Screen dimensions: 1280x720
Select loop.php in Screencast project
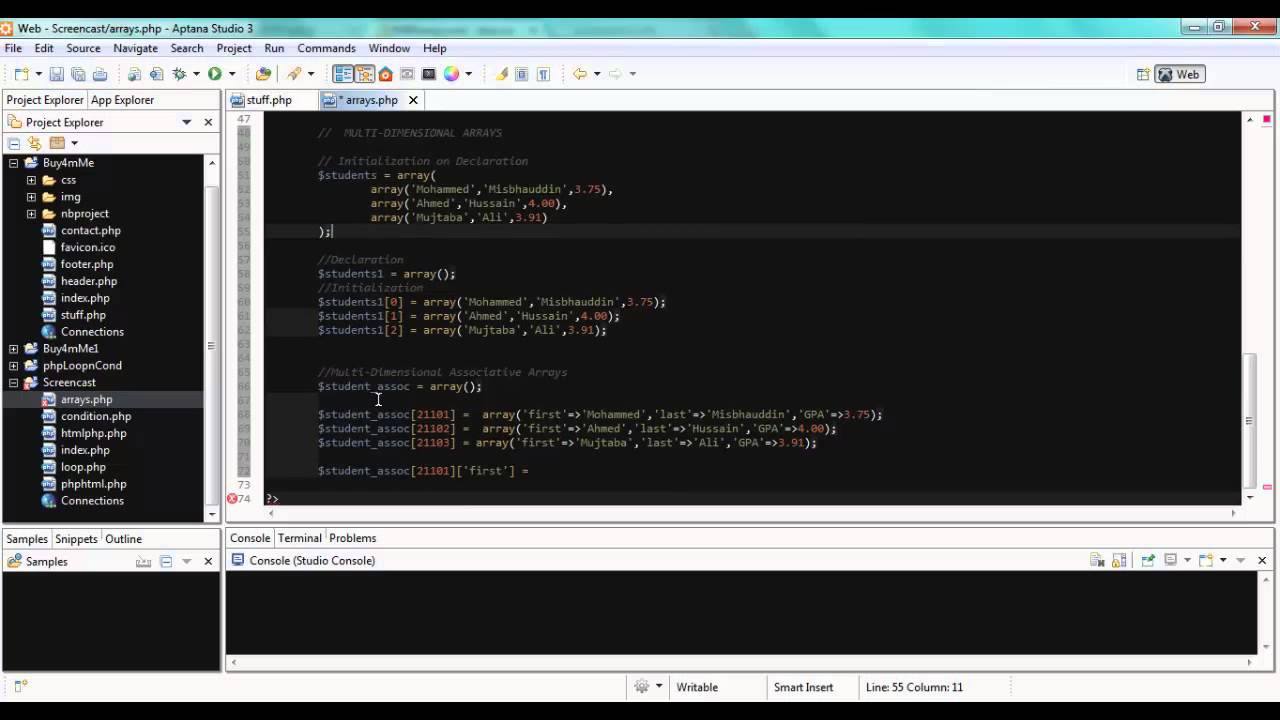click(x=83, y=467)
